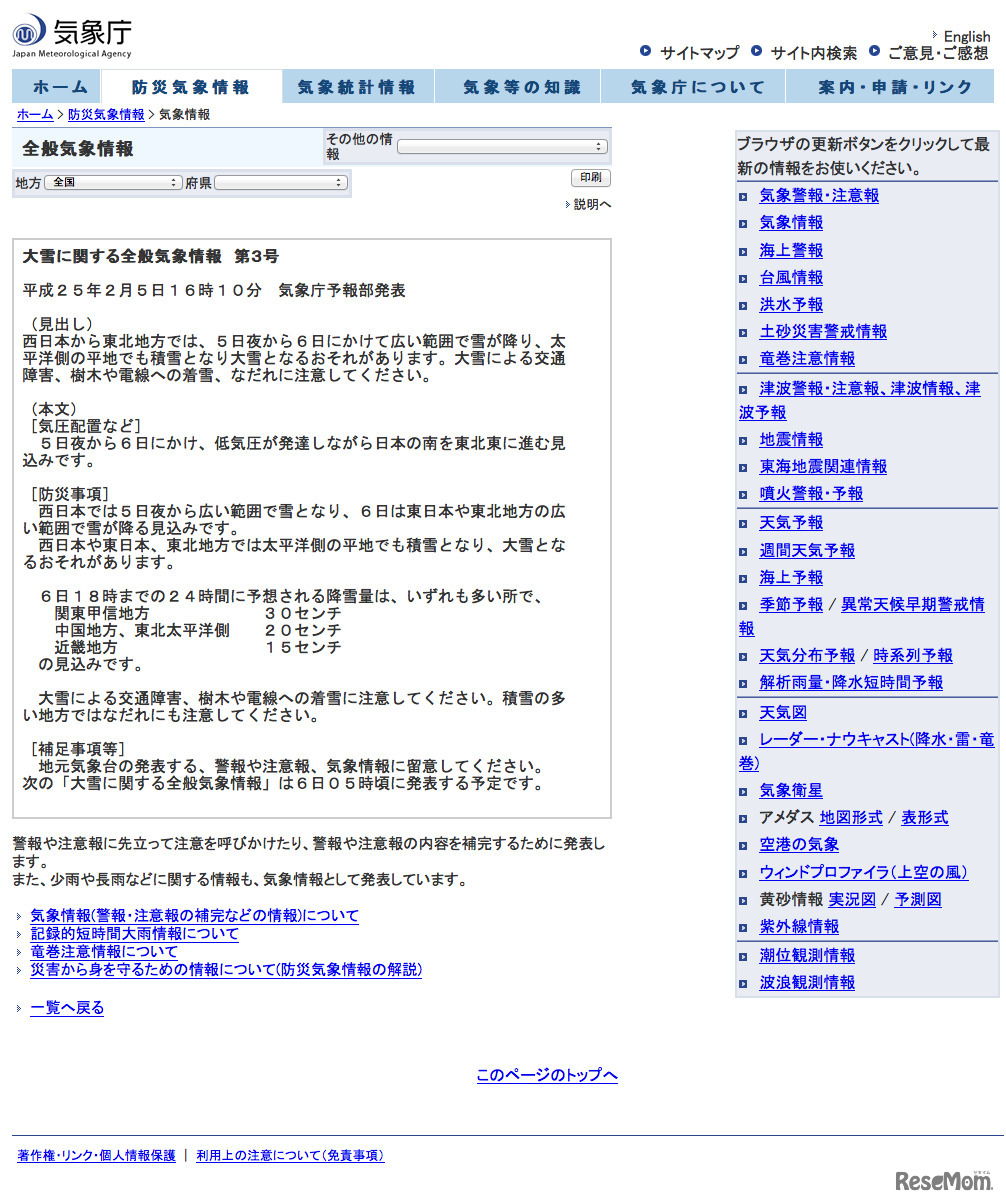Open アメダス 表形式 link

pos(925,818)
